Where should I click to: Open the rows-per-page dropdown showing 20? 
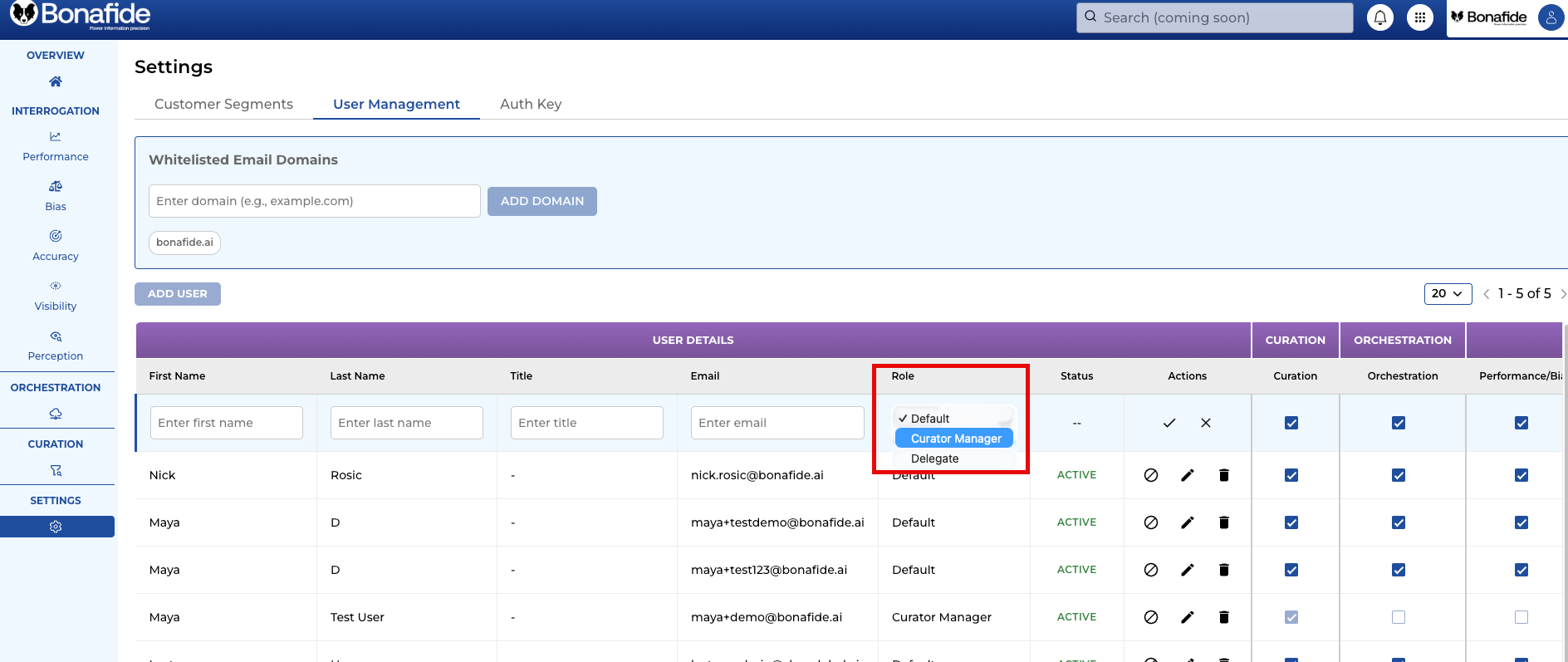[x=1447, y=294]
